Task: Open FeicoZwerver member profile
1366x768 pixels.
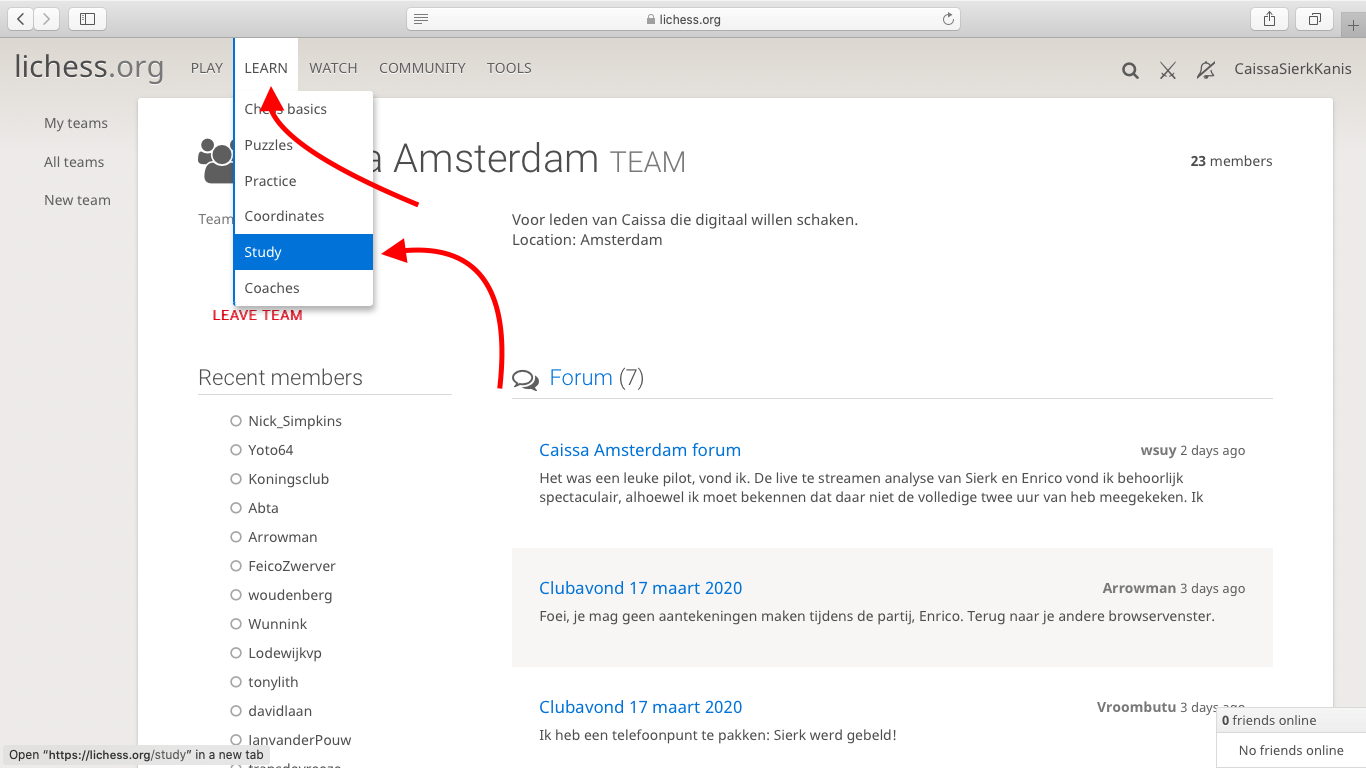Action: [292, 566]
